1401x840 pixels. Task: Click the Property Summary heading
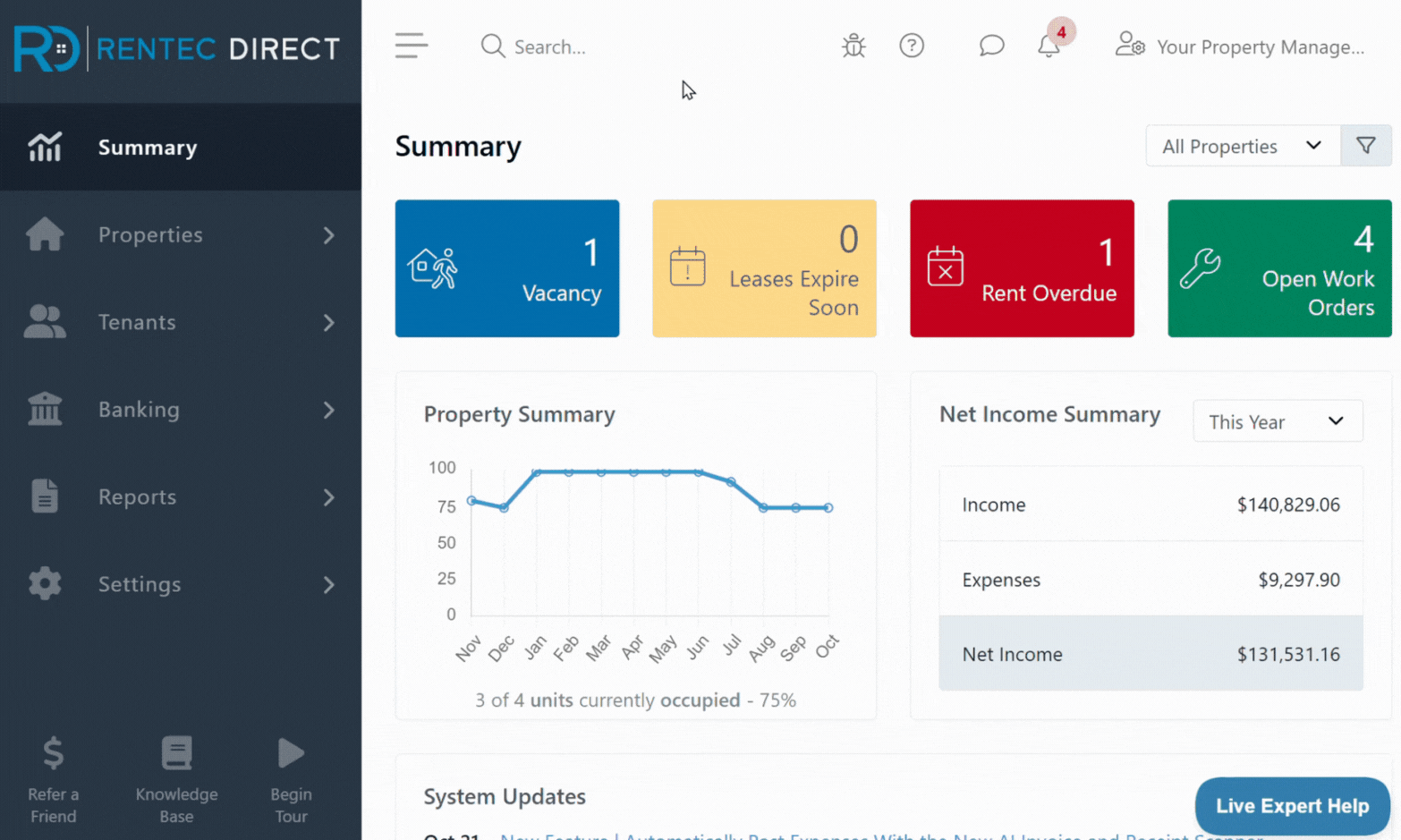pos(520,414)
